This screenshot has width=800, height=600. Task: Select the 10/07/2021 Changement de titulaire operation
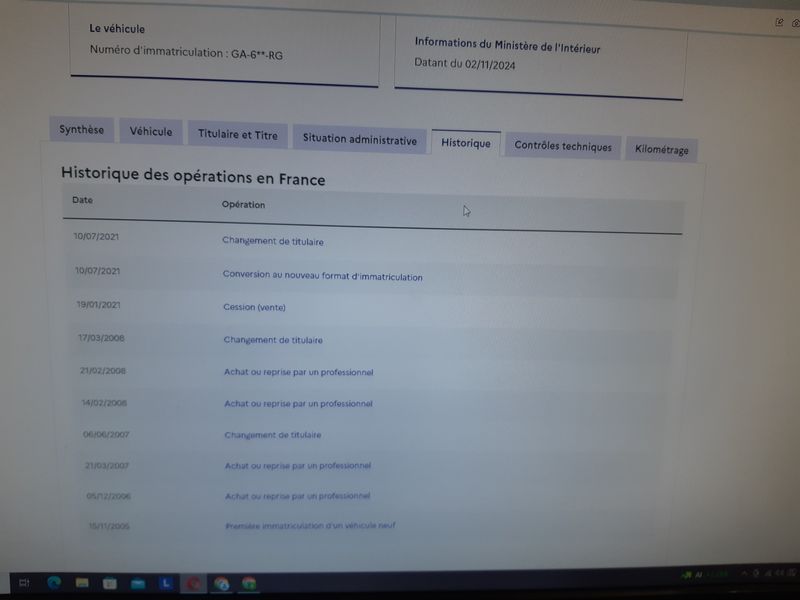point(273,241)
